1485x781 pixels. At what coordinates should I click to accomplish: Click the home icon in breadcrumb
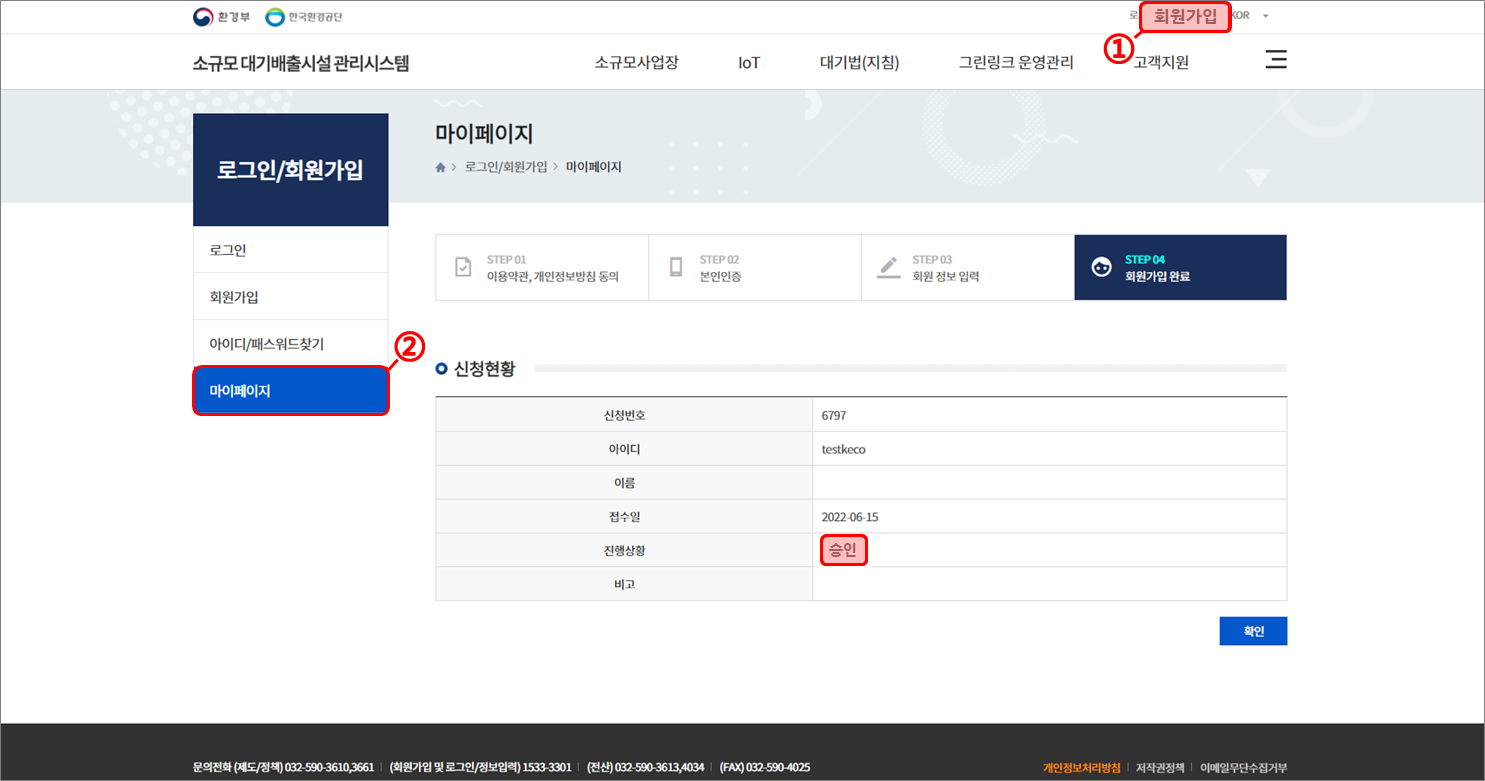(440, 167)
